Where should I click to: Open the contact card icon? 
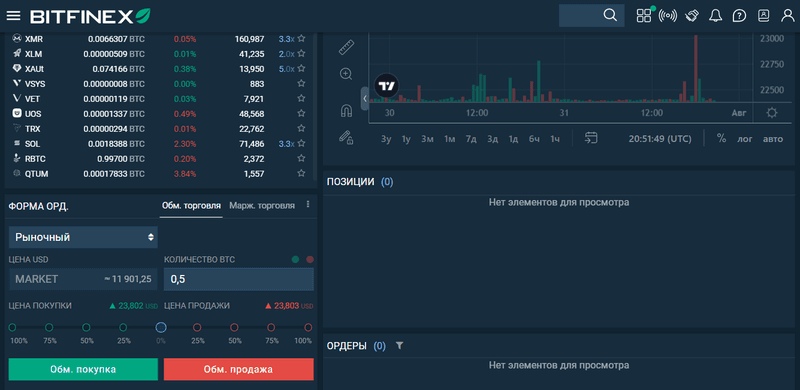(x=763, y=16)
